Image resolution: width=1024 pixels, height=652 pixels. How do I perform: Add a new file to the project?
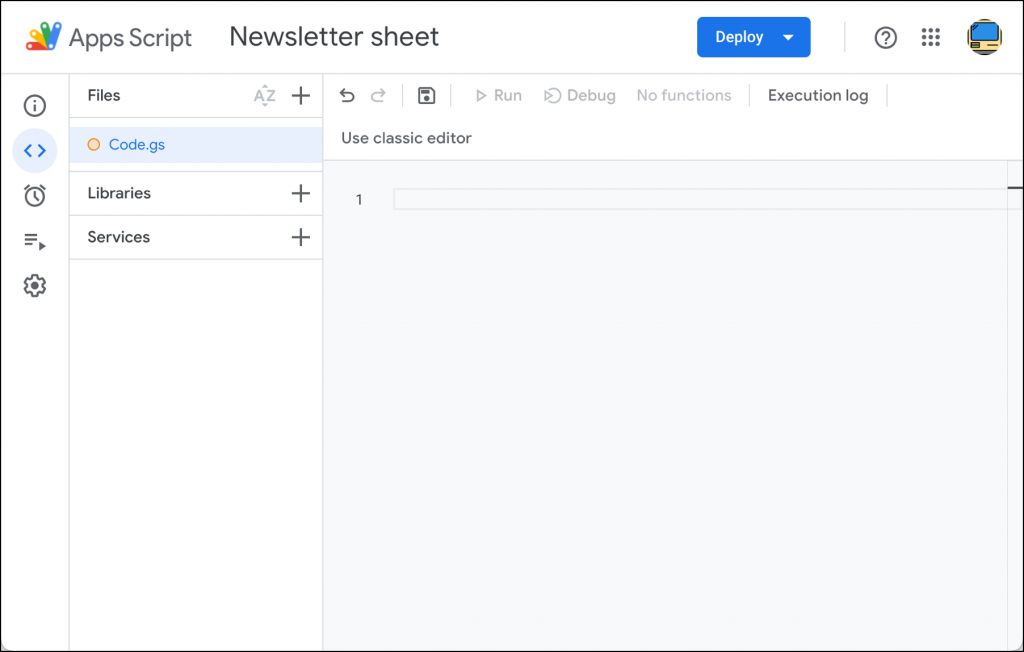tap(301, 95)
